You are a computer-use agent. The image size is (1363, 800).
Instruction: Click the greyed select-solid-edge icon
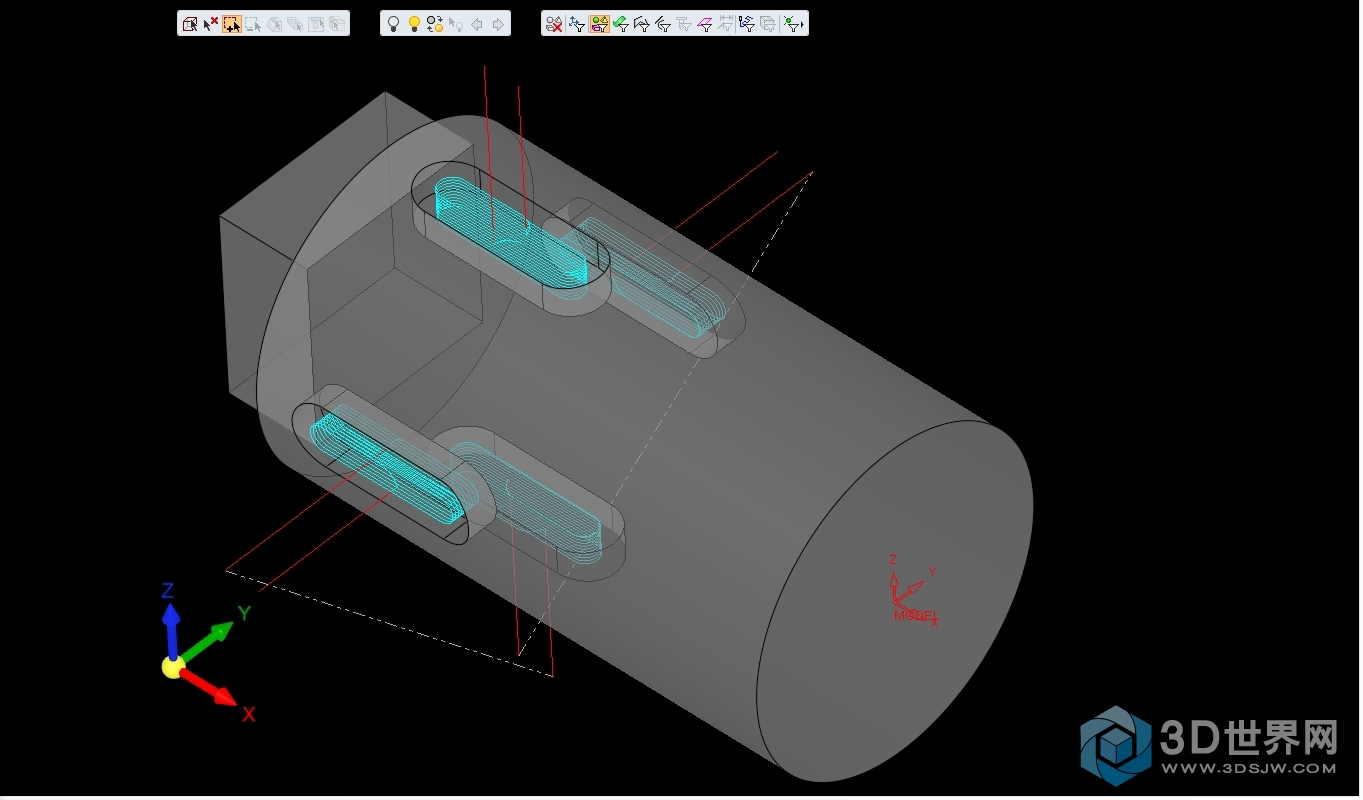pos(295,24)
